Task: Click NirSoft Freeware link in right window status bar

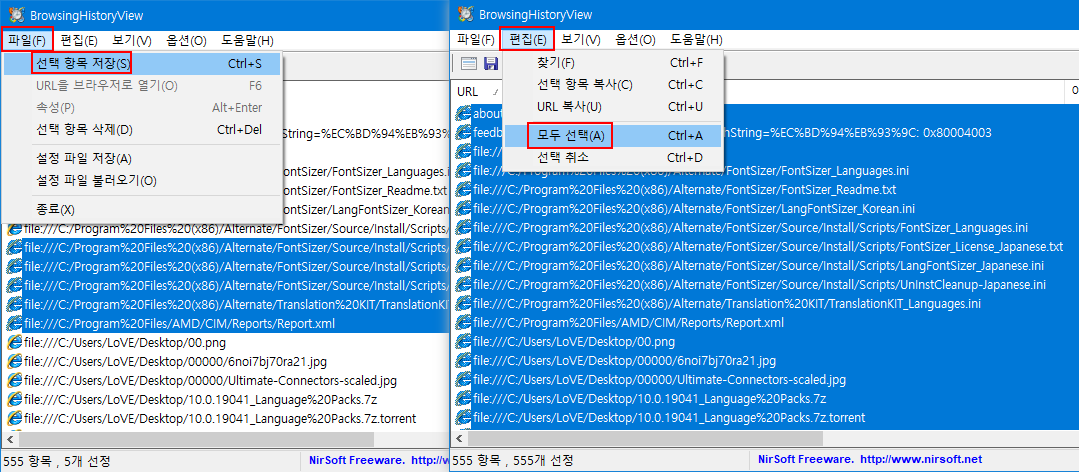Action: pyautogui.click(x=870, y=460)
